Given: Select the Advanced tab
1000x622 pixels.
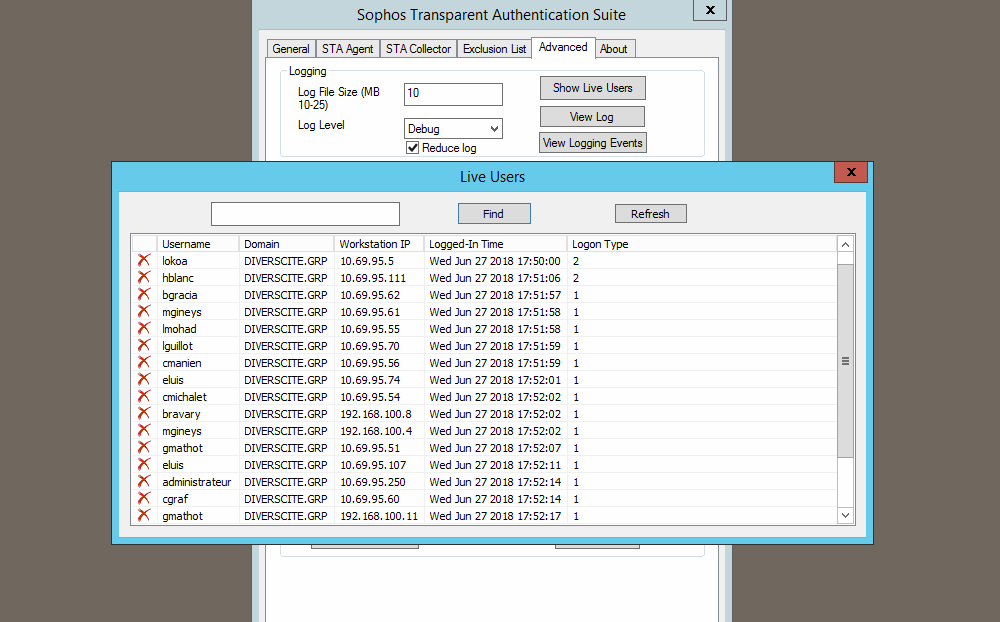Looking at the screenshot, I should (563, 47).
